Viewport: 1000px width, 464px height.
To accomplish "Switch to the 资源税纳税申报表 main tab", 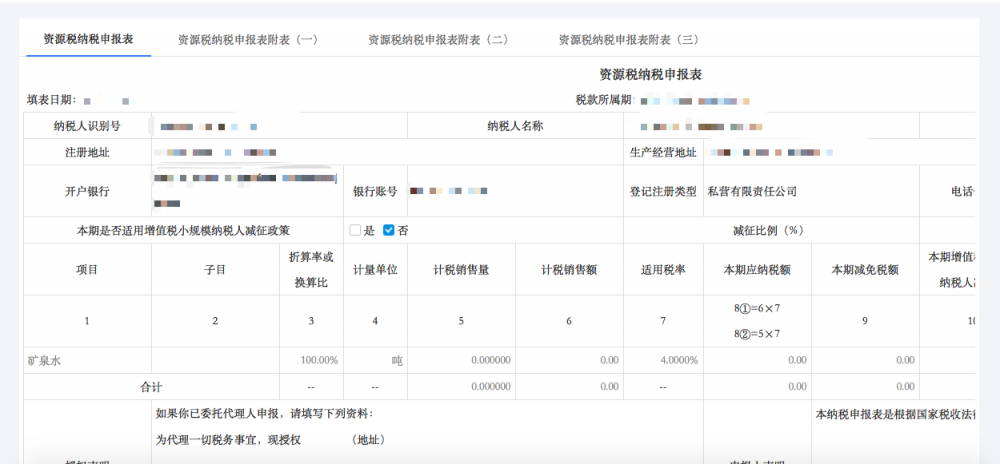I will 88,39.
